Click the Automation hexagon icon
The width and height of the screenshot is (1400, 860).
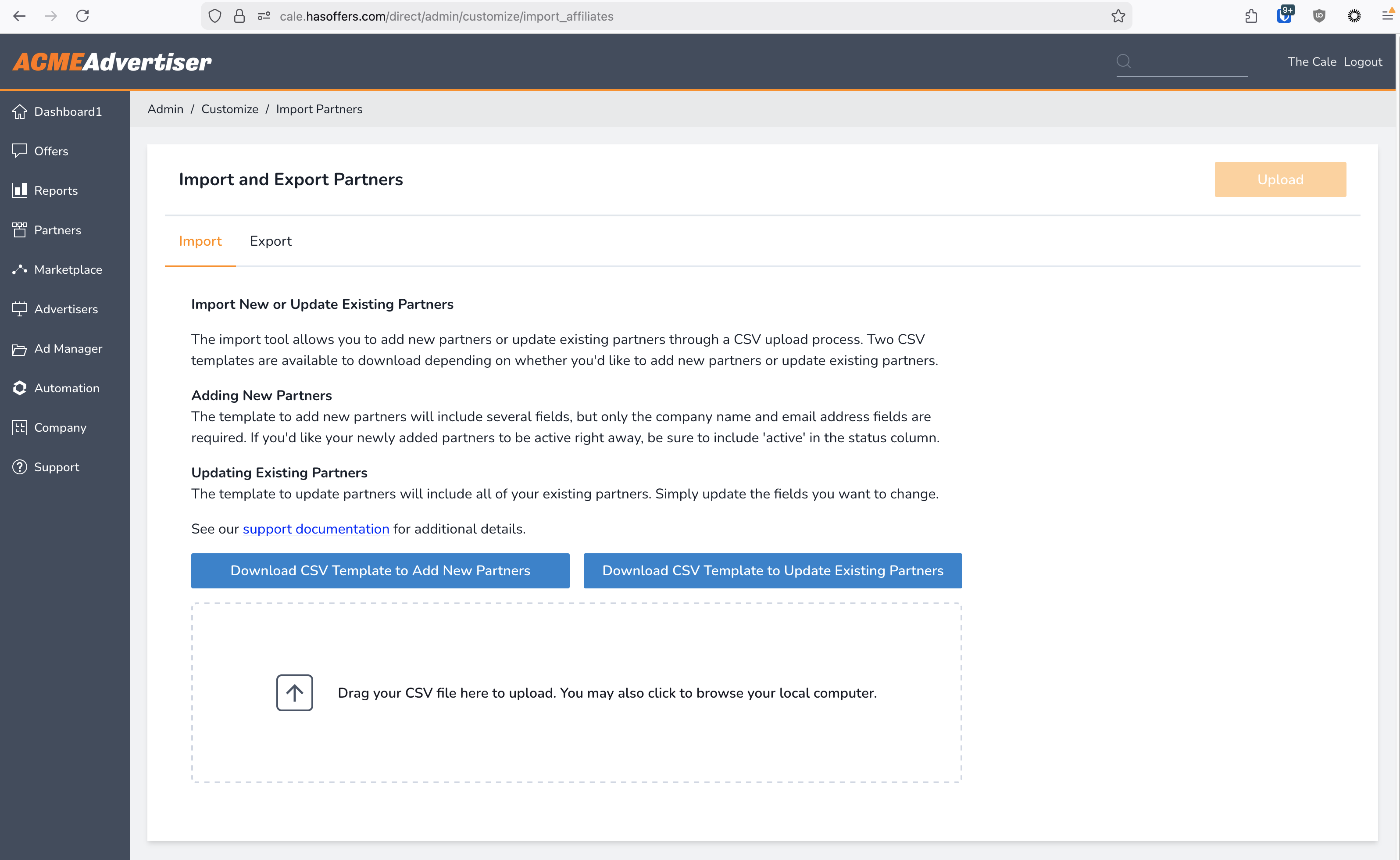[x=19, y=388]
